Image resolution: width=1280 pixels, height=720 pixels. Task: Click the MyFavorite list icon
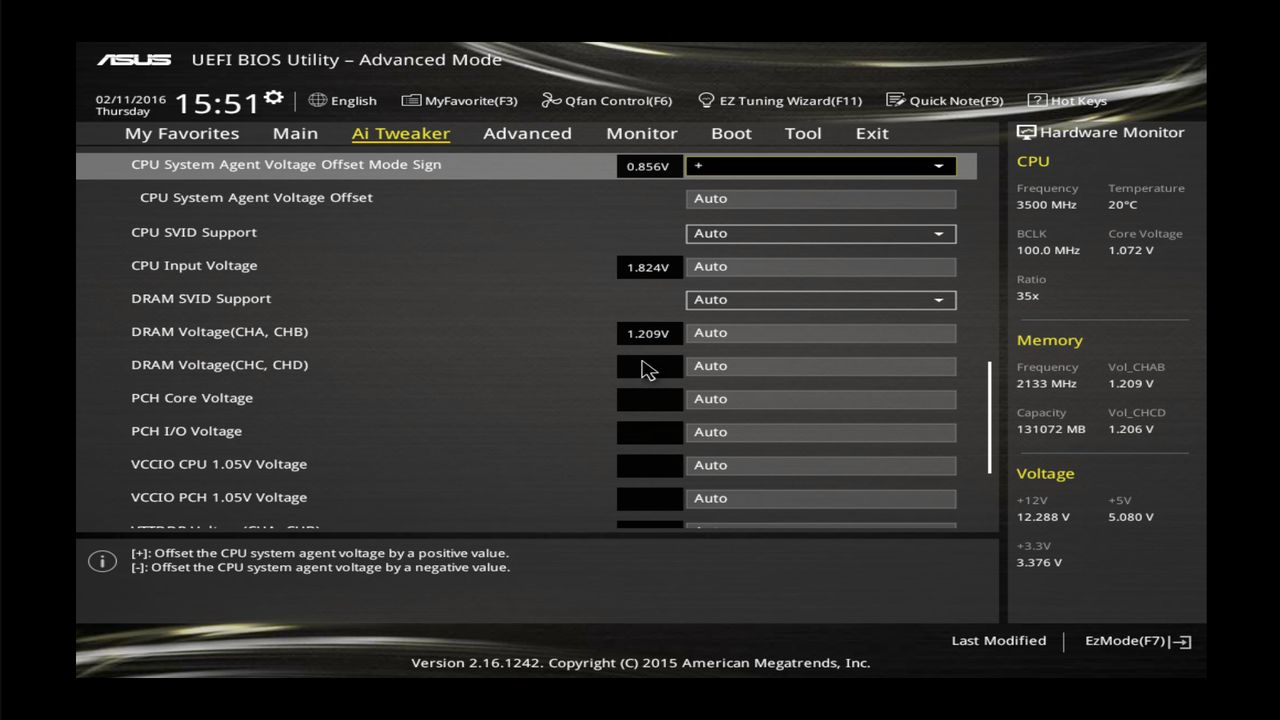(411, 100)
